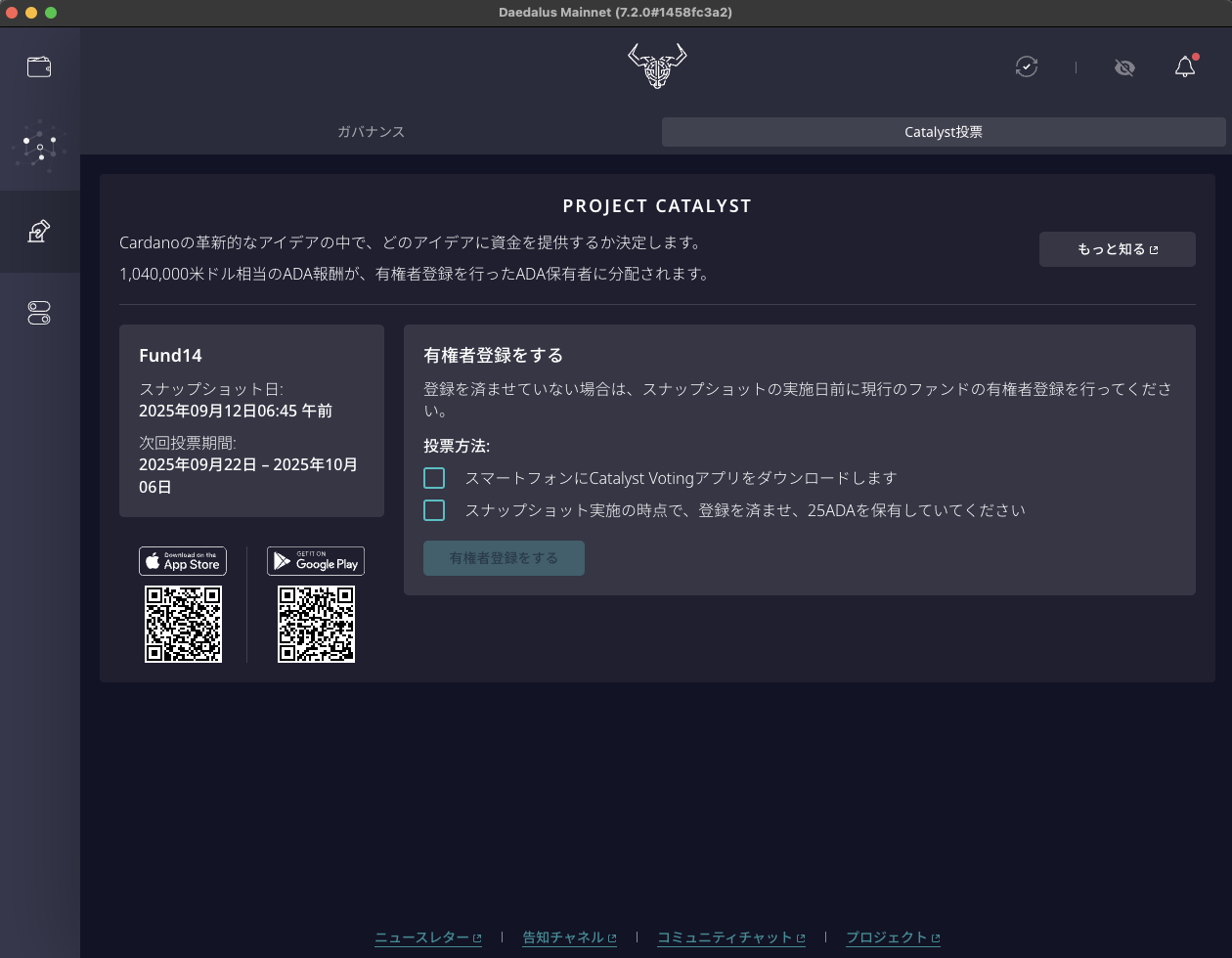Check the Catalyst Votingアプリダウンロード checkbox
Image resolution: width=1232 pixels, height=958 pixels.
[x=434, y=478]
